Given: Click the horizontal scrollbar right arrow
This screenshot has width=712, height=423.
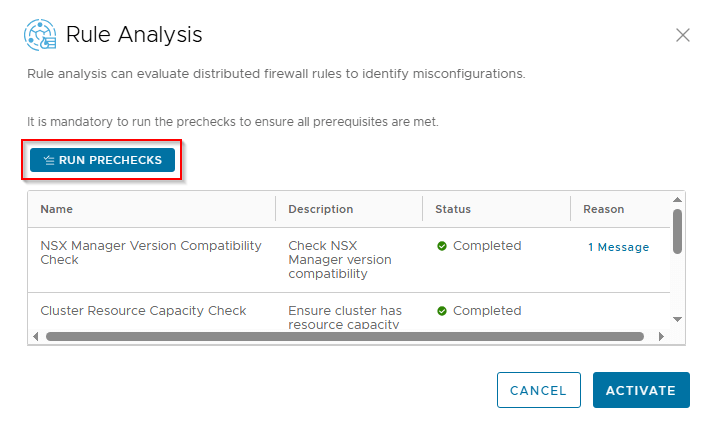Looking at the screenshot, I should click(x=661, y=336).
